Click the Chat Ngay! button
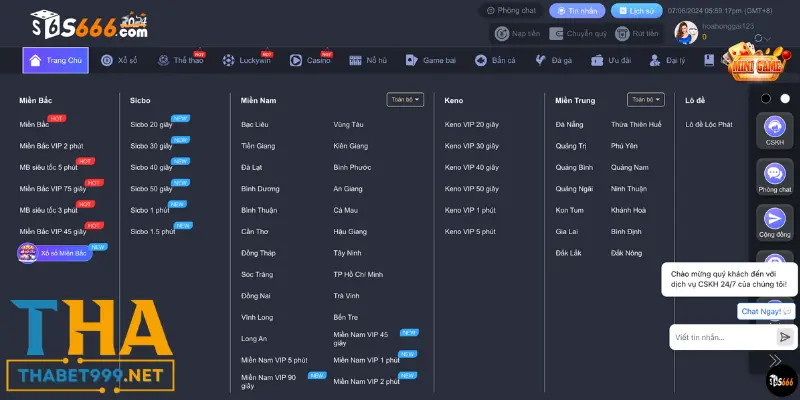 click(766, 312)
